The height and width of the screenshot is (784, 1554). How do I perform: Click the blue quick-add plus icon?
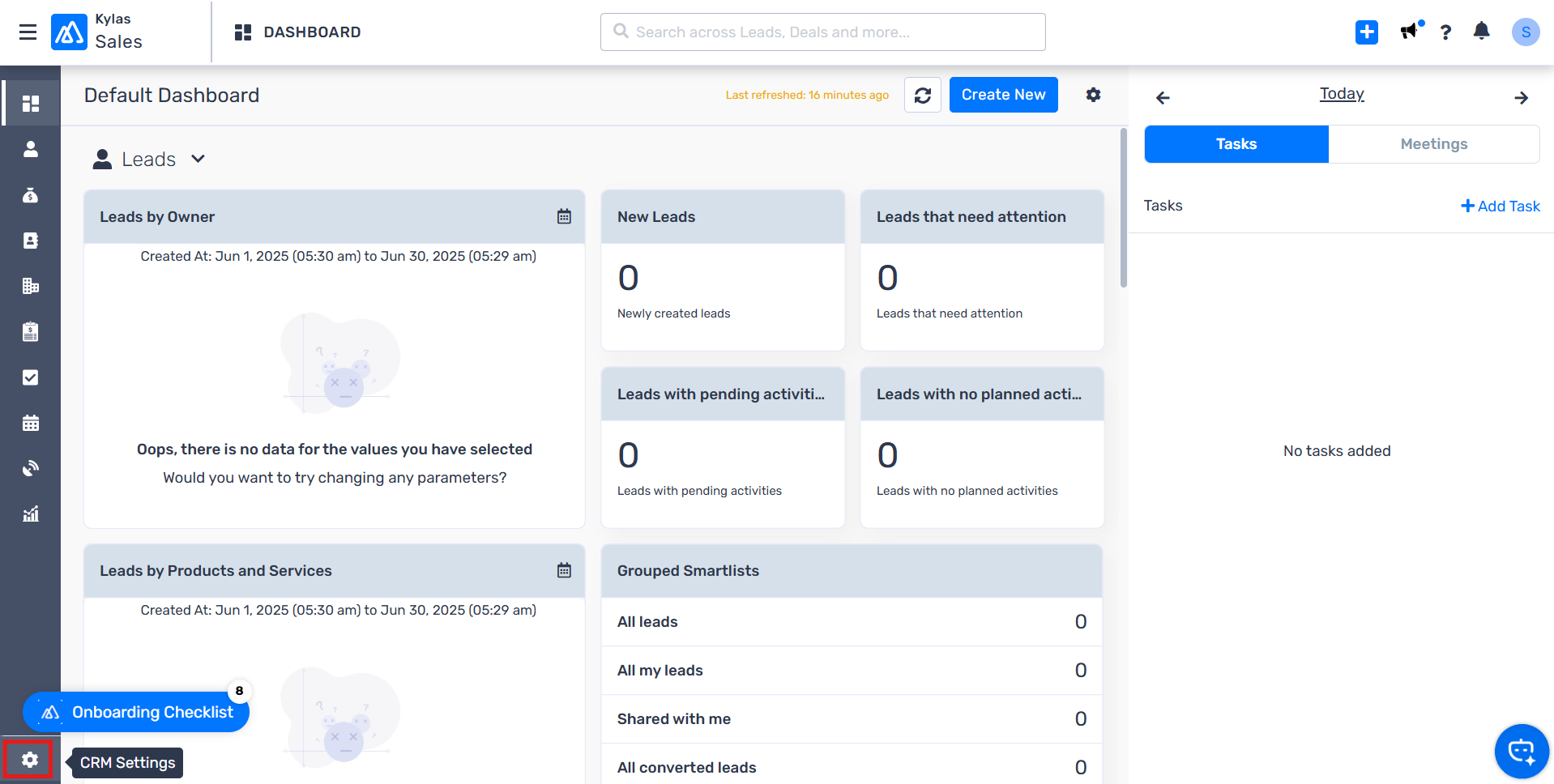pos(1367,32)
